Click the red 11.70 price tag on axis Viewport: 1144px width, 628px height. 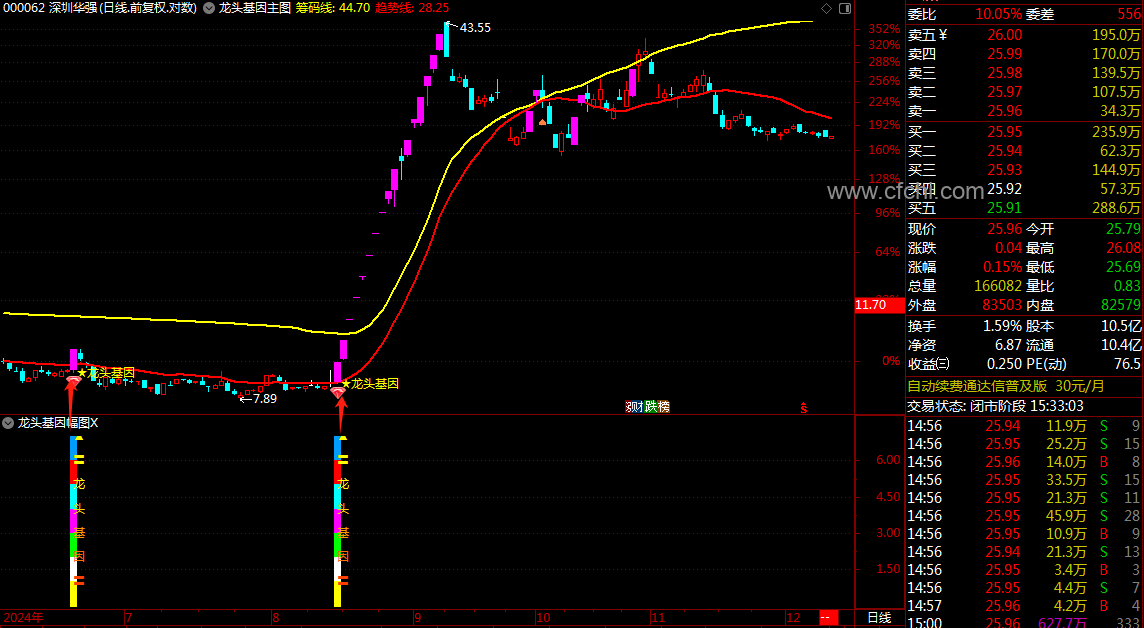(879, 305)
